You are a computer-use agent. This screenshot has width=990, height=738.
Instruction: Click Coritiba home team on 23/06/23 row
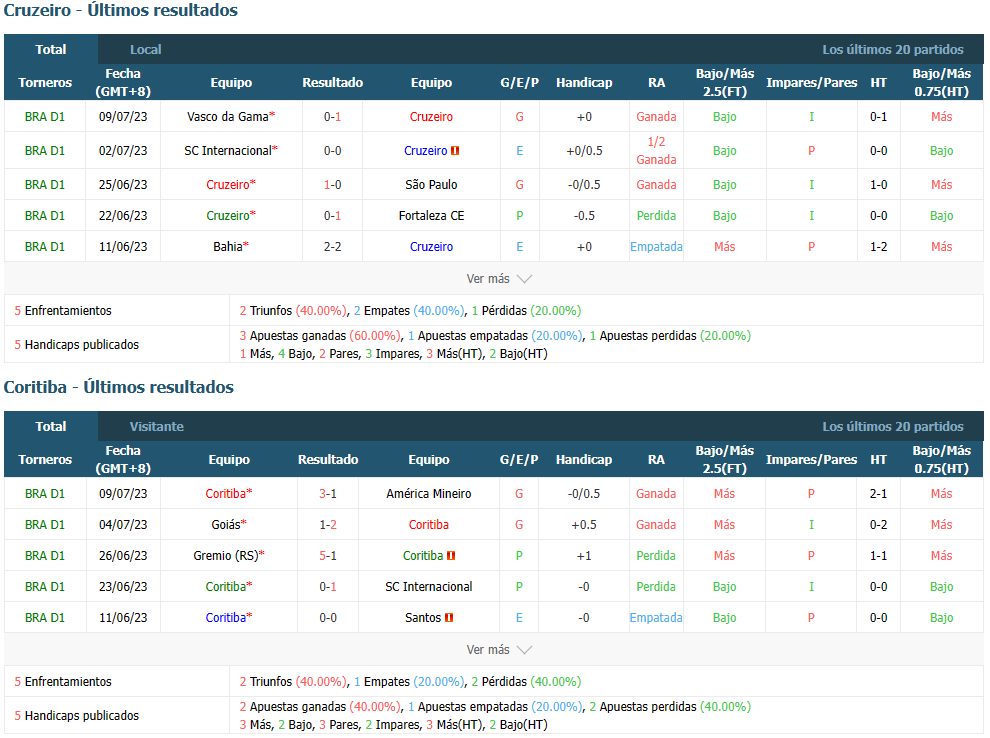point(226,586)
